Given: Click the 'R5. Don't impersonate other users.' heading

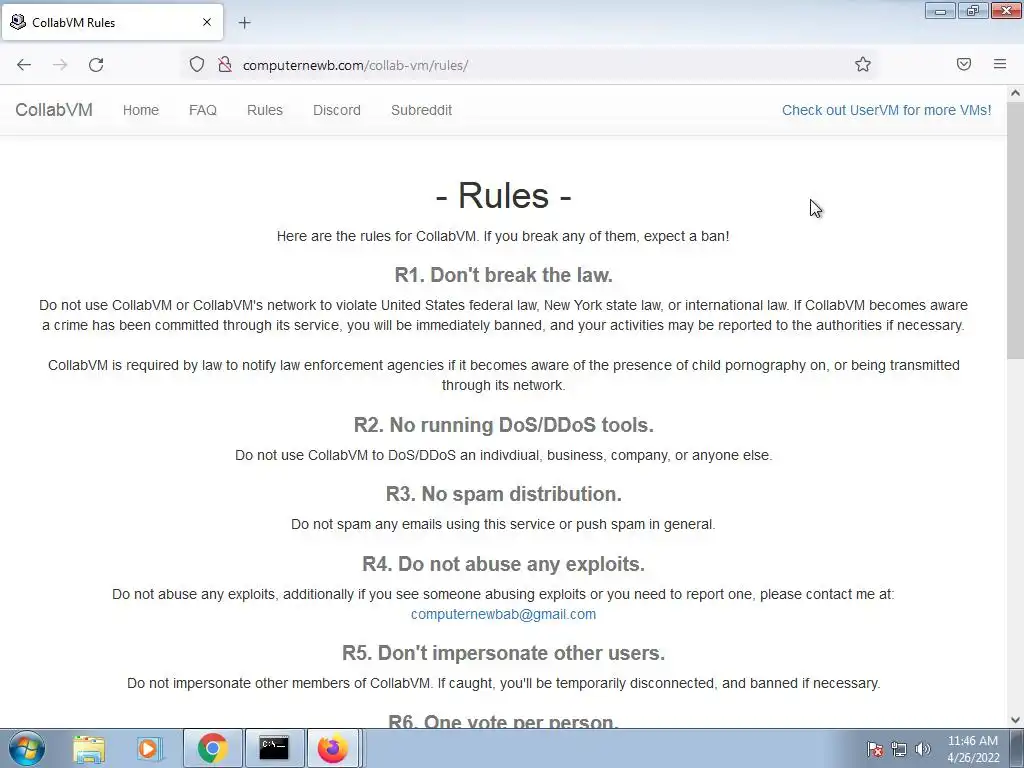Looking at the screenshot, I should coord(504,653).
